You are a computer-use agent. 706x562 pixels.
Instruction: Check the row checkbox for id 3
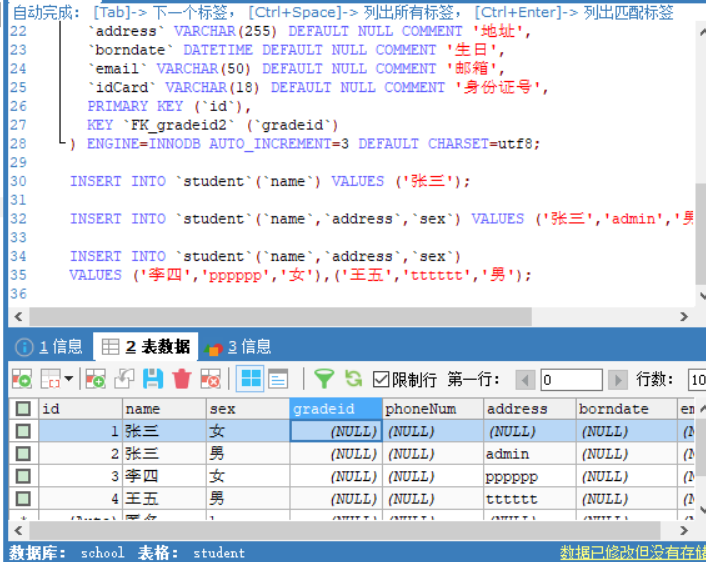point(21,476)
